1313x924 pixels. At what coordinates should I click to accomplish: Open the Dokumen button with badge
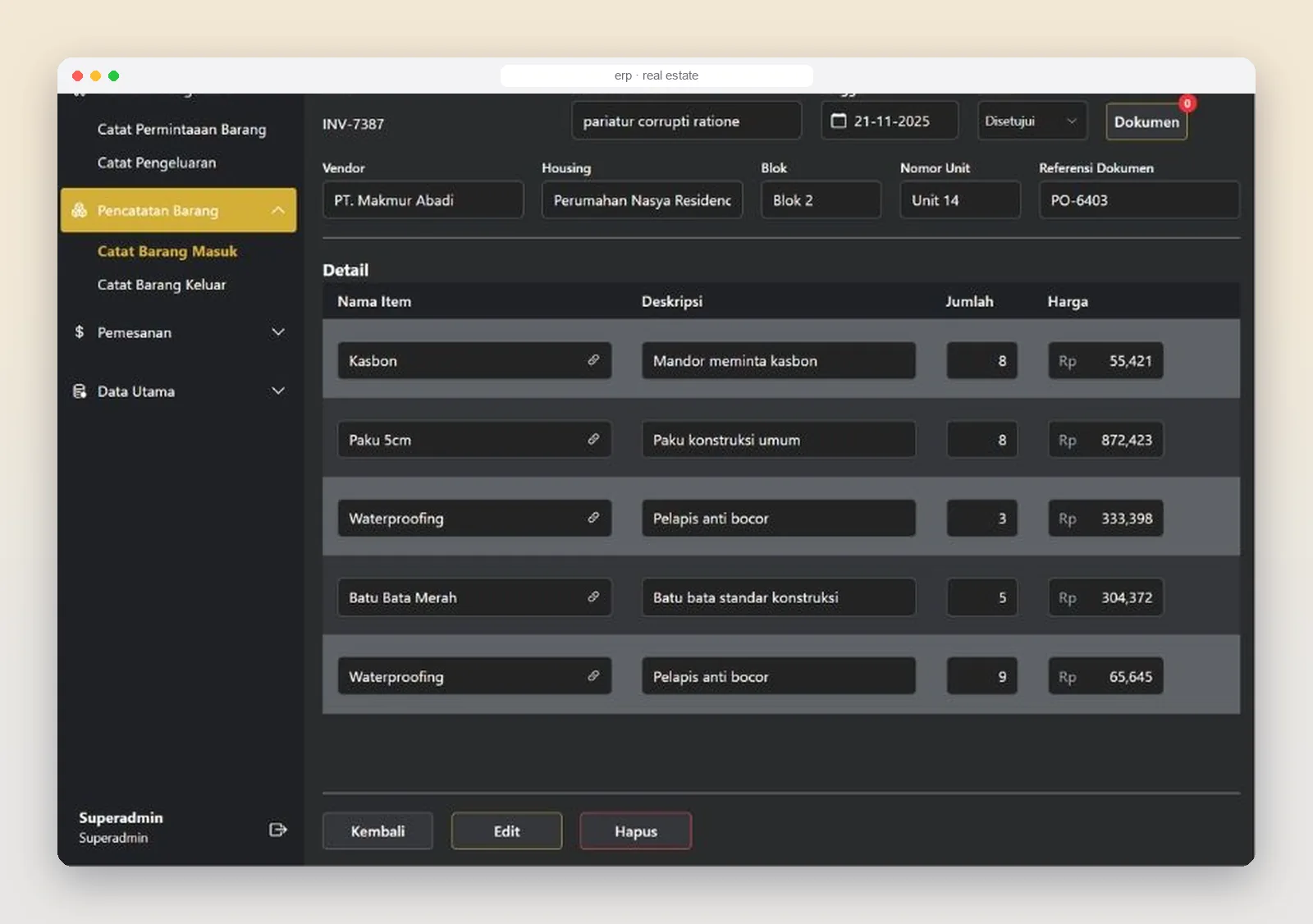pyautogui.click(x=1146, y=121)
